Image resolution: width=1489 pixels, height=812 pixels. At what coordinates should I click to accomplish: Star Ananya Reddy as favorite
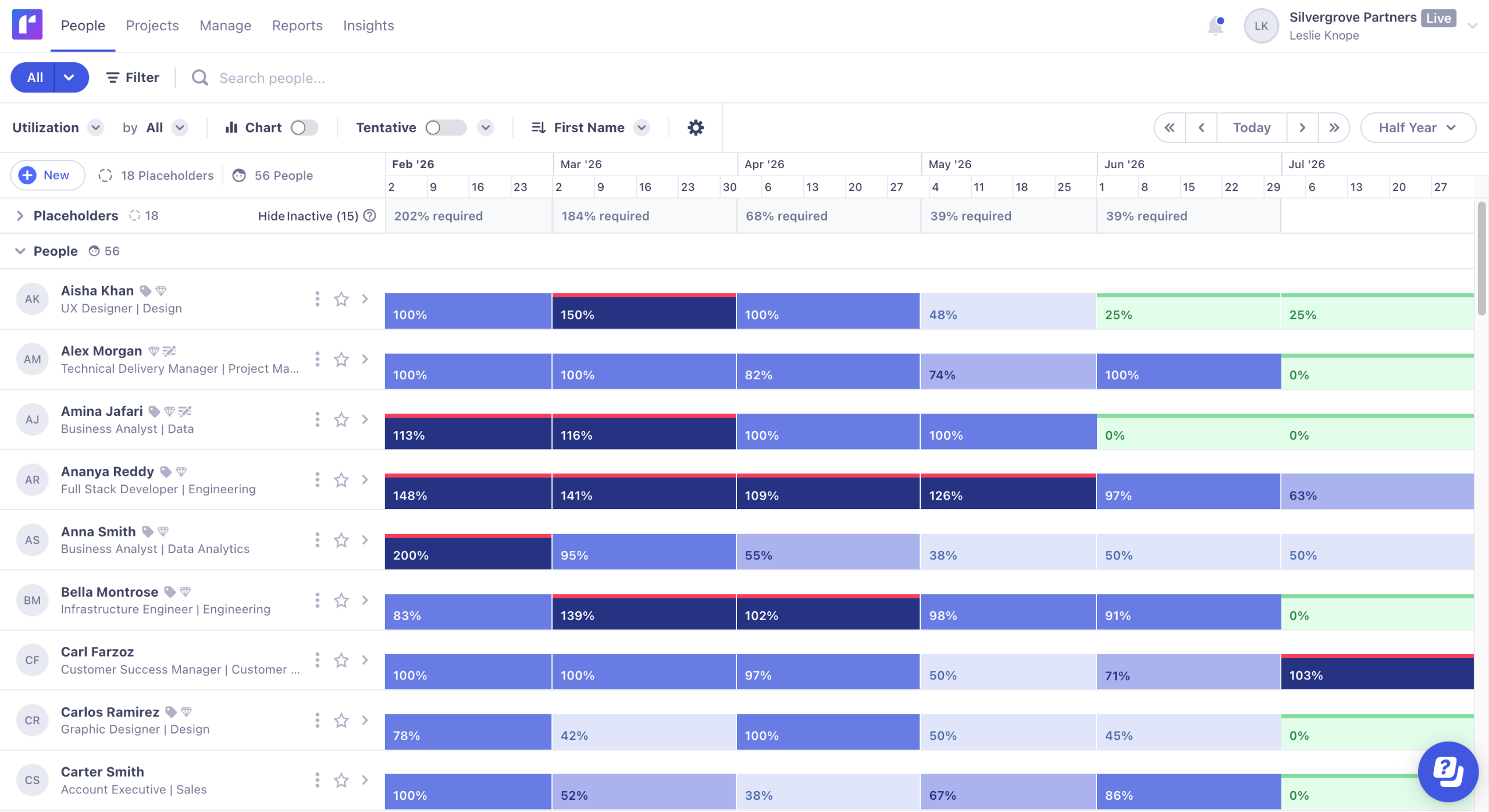tap(341, 480)
